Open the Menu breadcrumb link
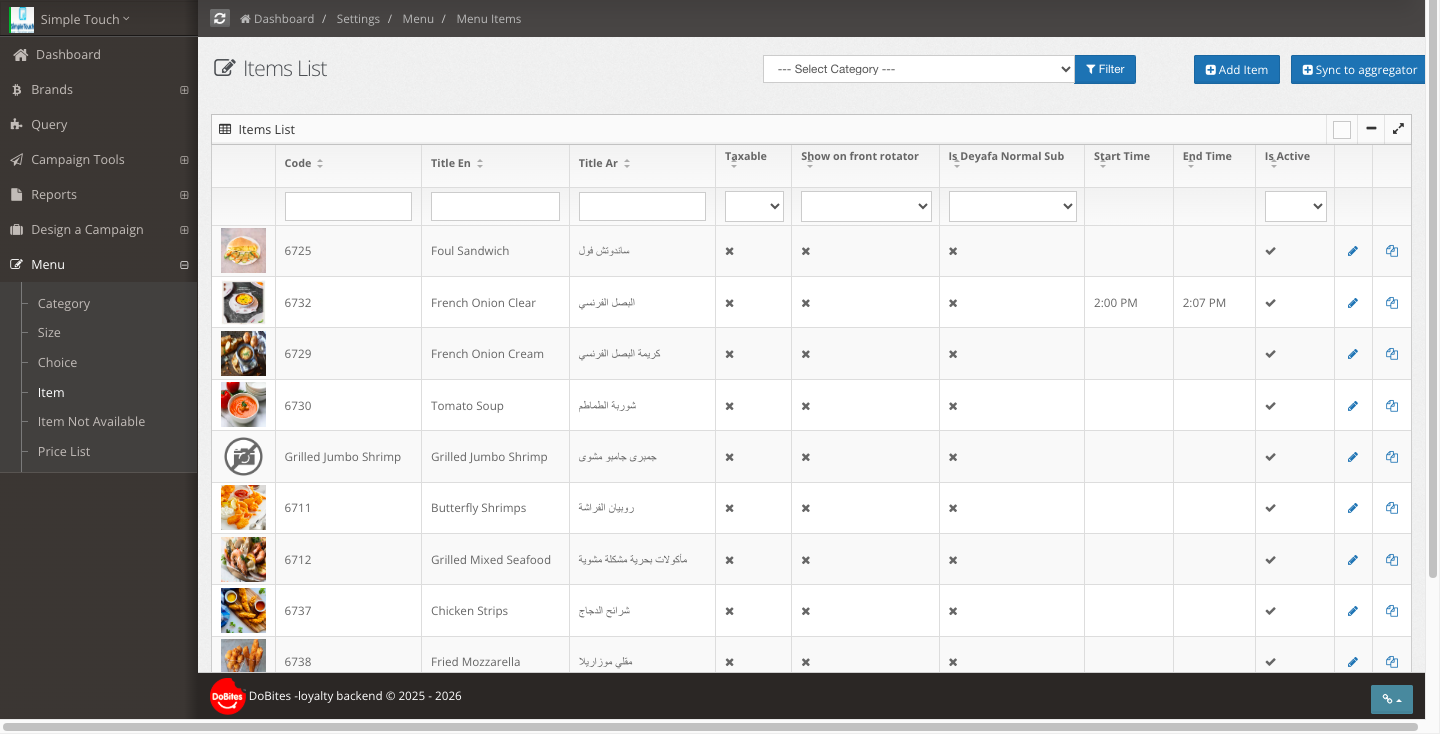 (x=418, y=19)
